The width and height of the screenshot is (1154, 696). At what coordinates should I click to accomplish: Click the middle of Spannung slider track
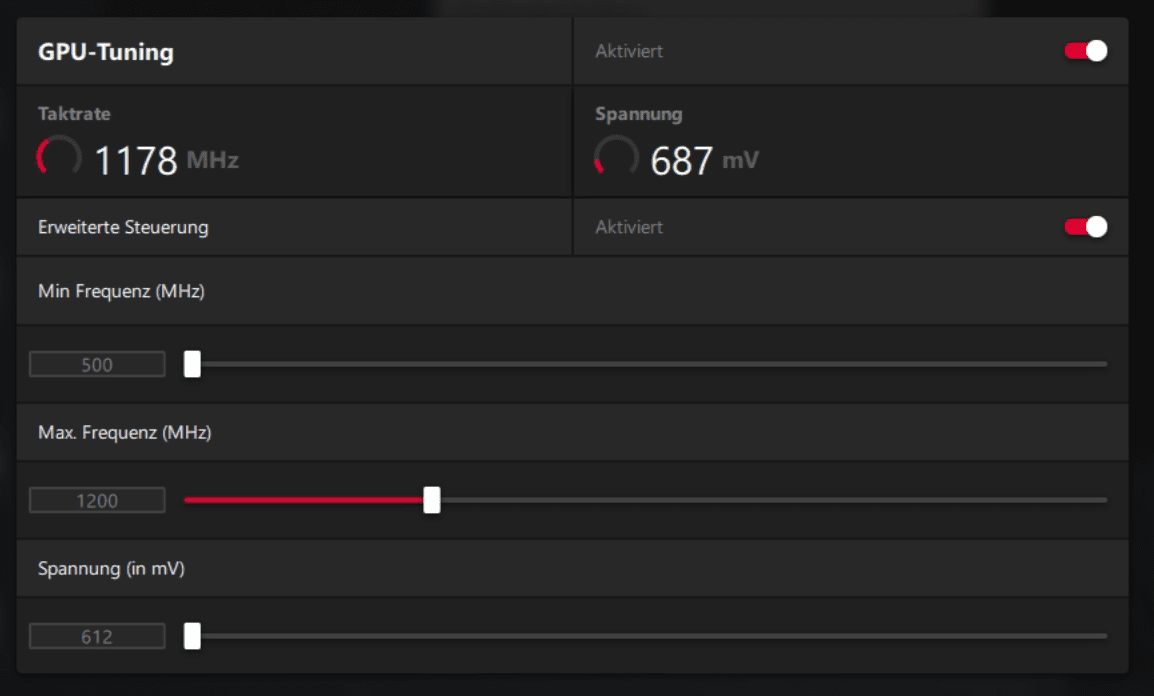(646, 636)
